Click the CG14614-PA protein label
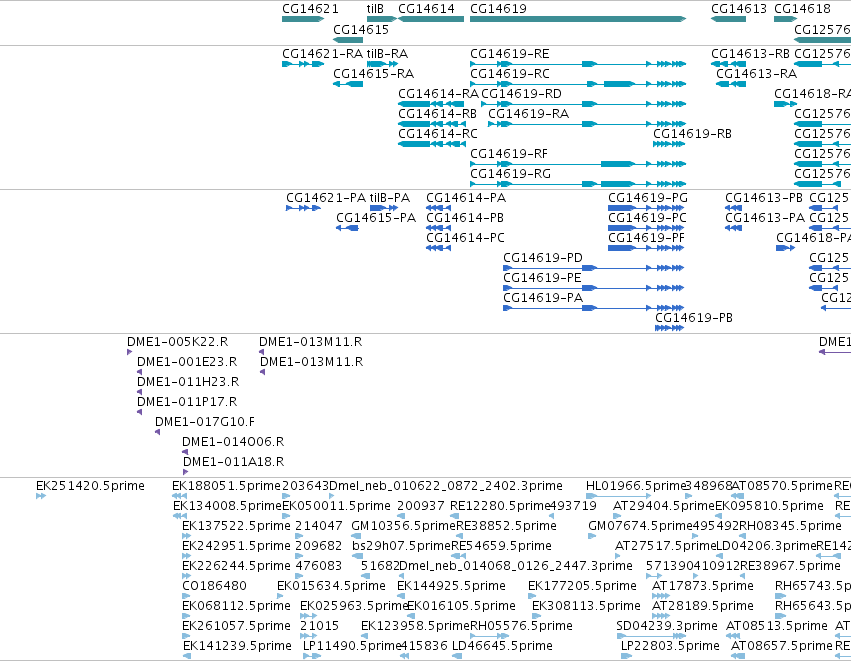Screen dimensions: 851x661 click(466, 198)
